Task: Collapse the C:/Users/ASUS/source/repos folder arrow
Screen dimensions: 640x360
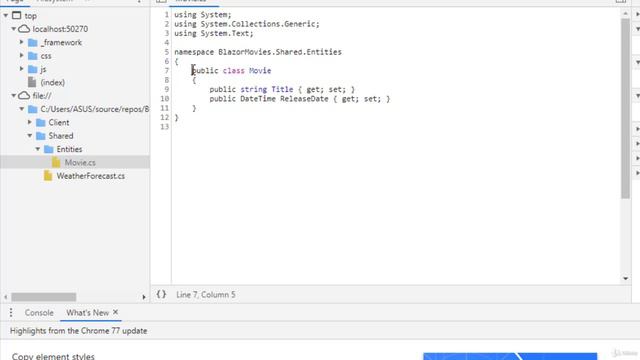Action: [x=22, y=109]
